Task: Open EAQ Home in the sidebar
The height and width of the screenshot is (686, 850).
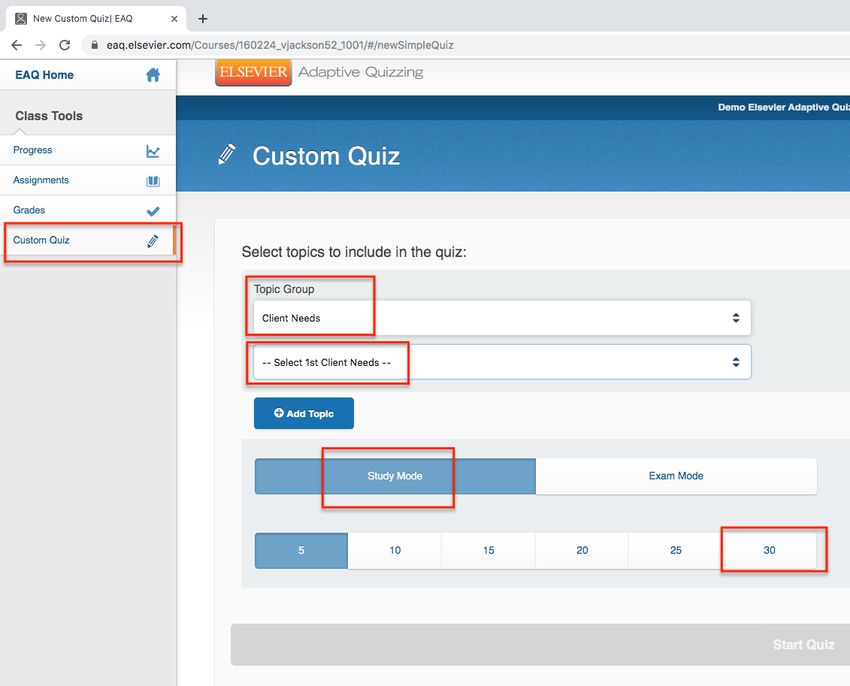Action: point(88,75)
